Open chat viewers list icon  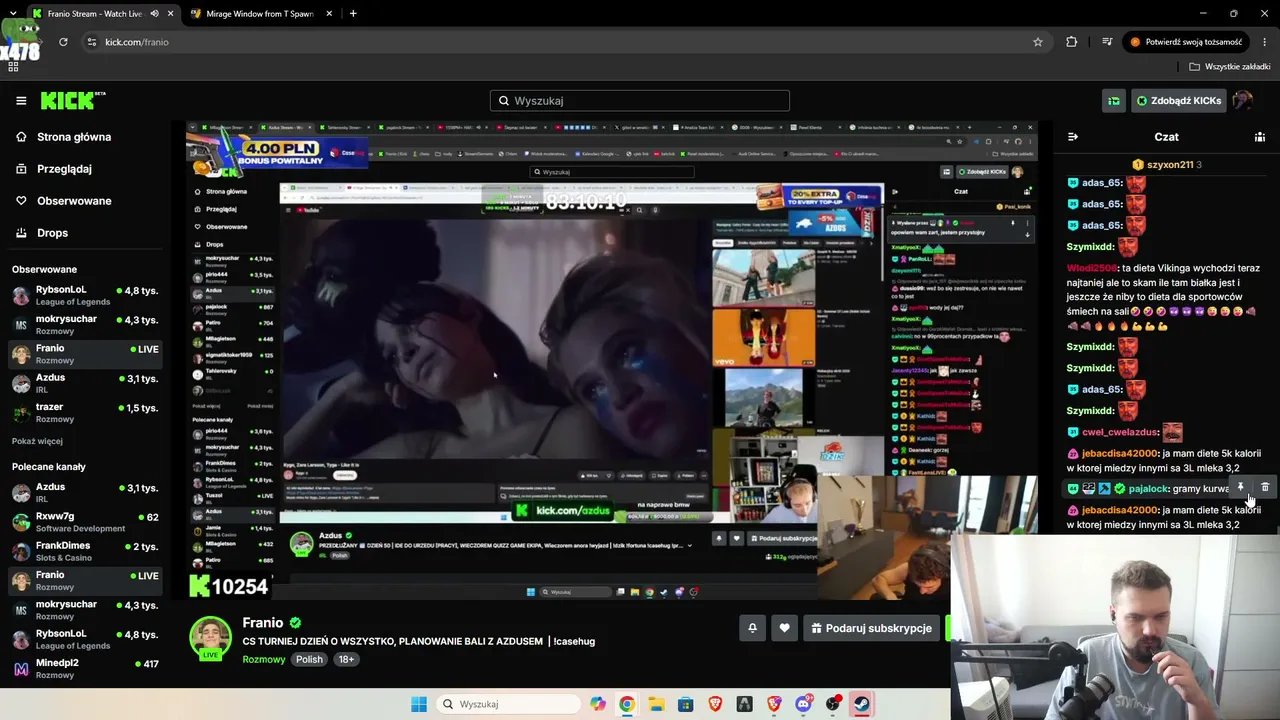point(1260,137)
